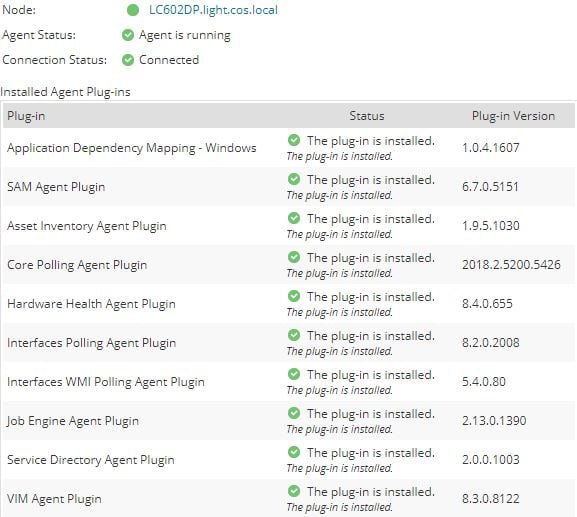
Task: Click the Plug-in Version column header
Action: [513, 116]
